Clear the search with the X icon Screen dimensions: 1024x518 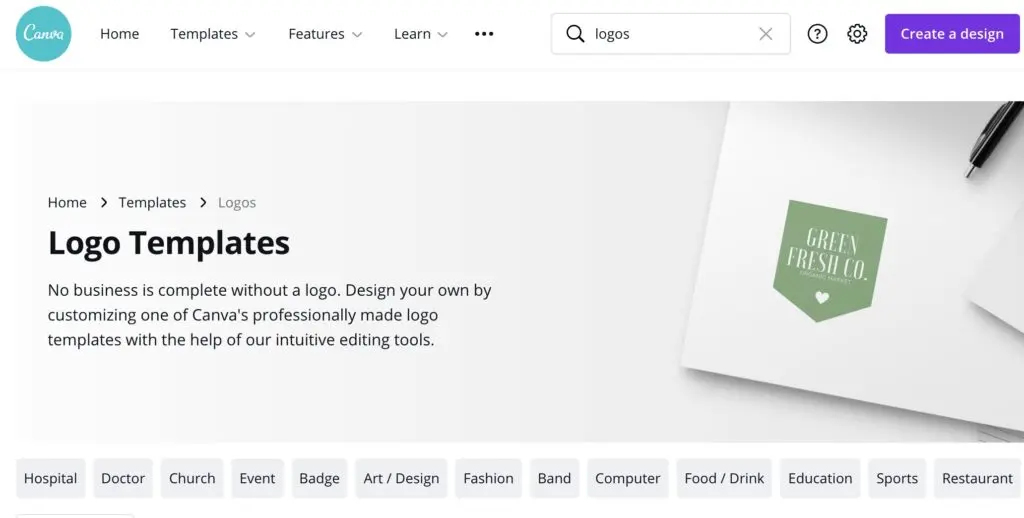[766, 34]
